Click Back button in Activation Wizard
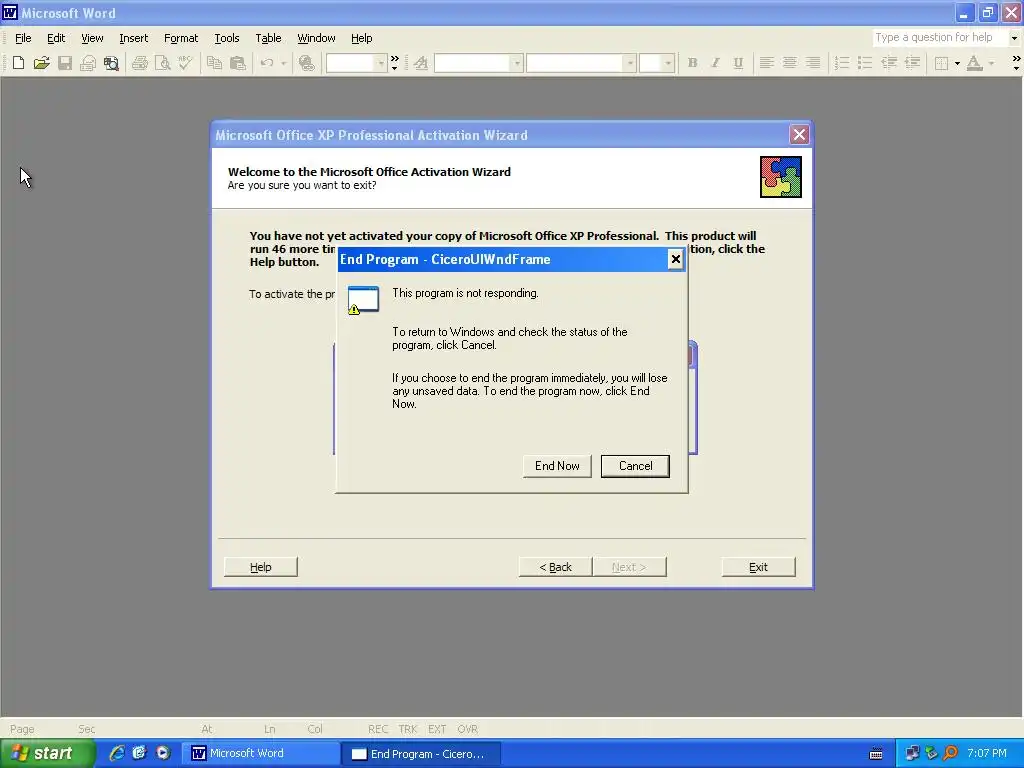This screenshot has width=1024, height=768. tap(555, 567)
